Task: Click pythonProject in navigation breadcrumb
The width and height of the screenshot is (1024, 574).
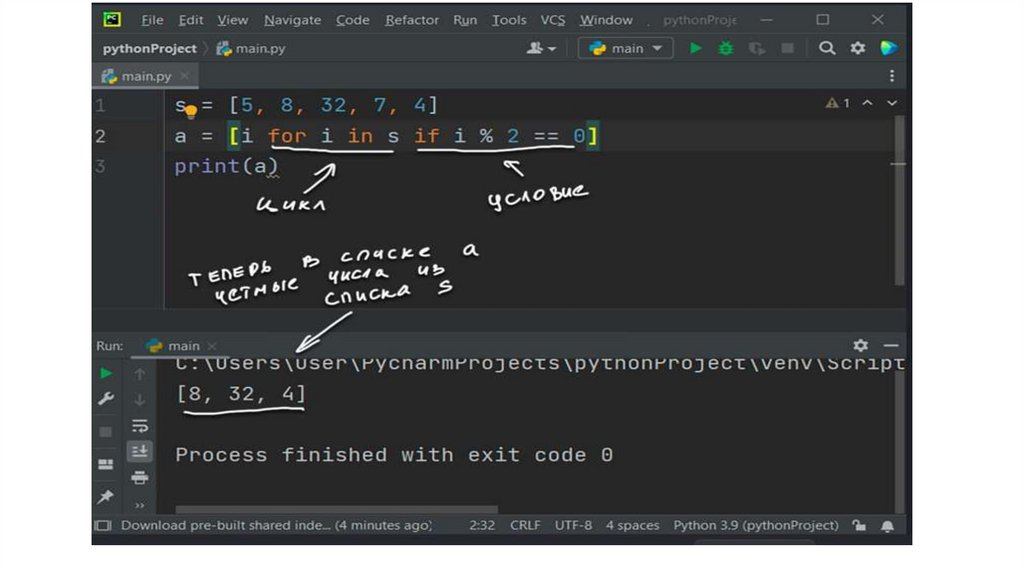Action: (150, 48)
